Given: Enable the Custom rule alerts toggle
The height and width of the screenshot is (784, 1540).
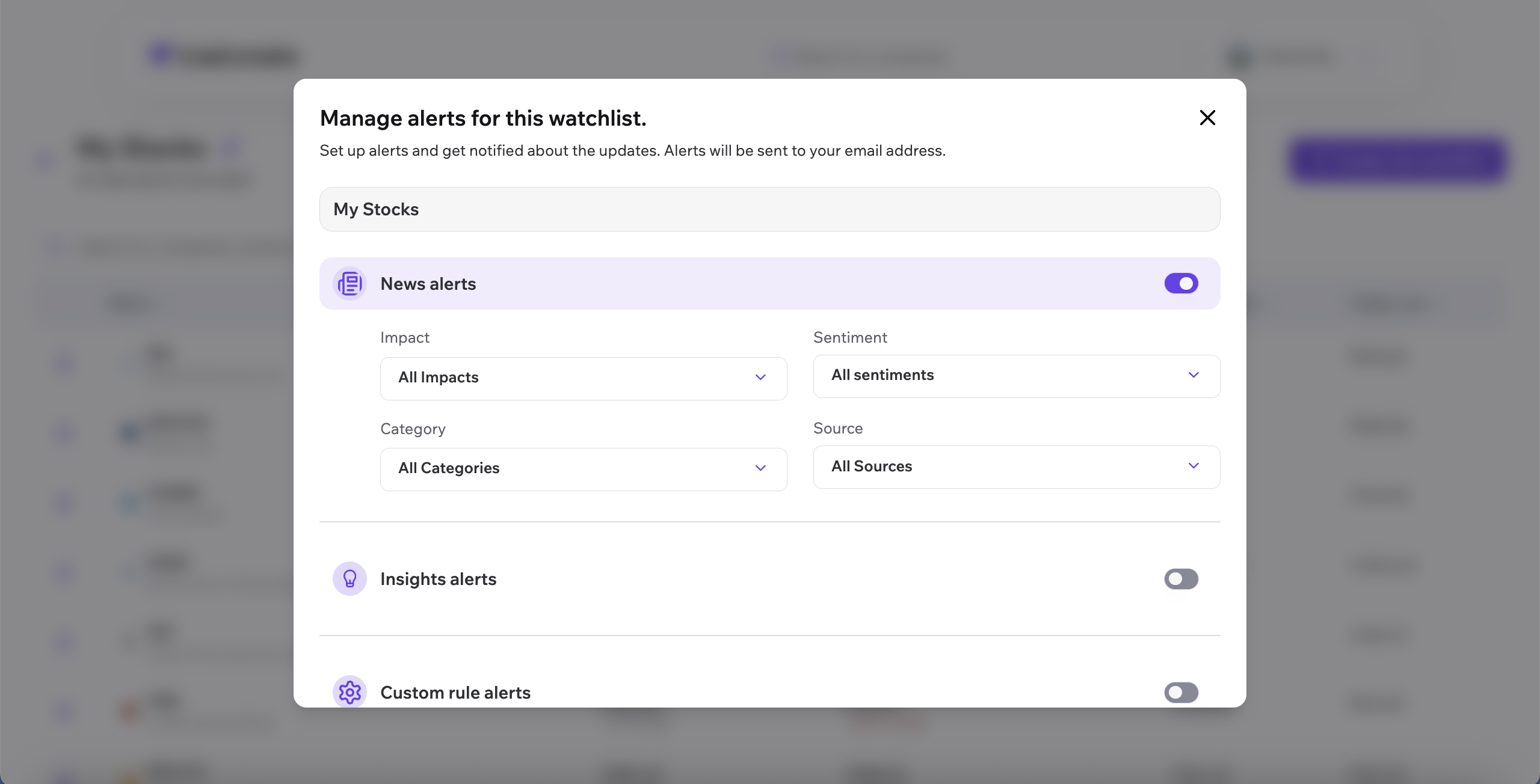Looking at the screenshot, I should click(1181, 692).
